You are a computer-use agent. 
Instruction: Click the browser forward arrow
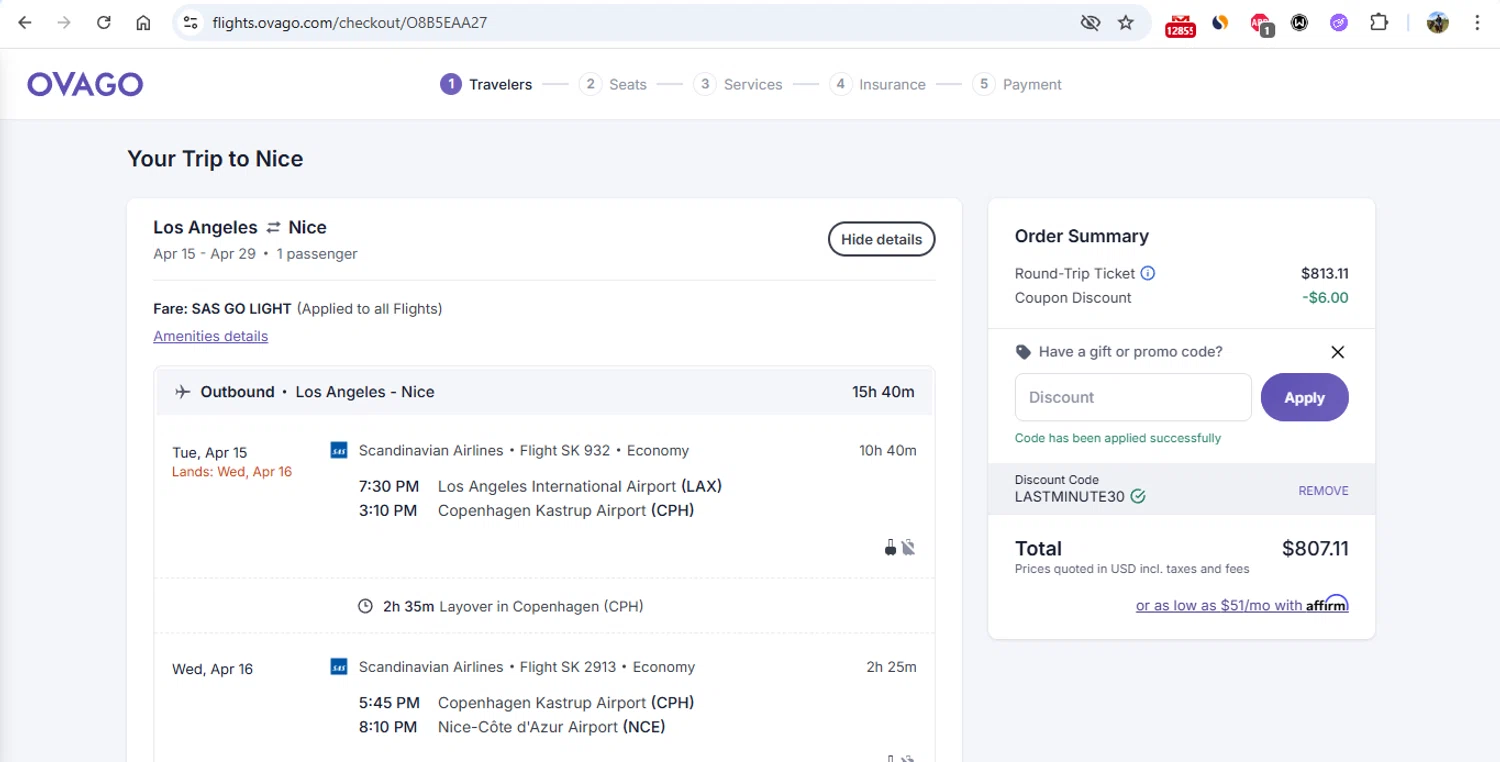[x=64, y=22]
